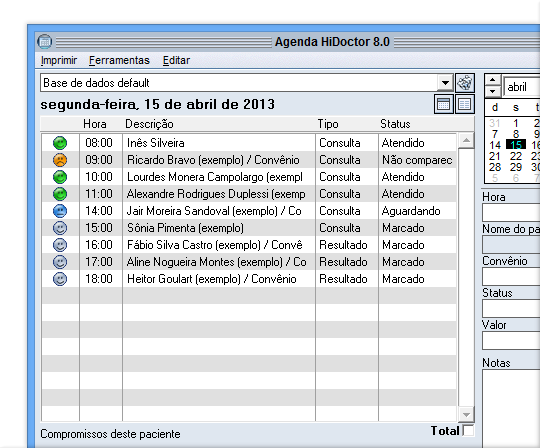The height and width of the screenshot is (448, 540).
Task: Click Resultado type for 16:00 appointment
Action: click(x=343, y=245)
